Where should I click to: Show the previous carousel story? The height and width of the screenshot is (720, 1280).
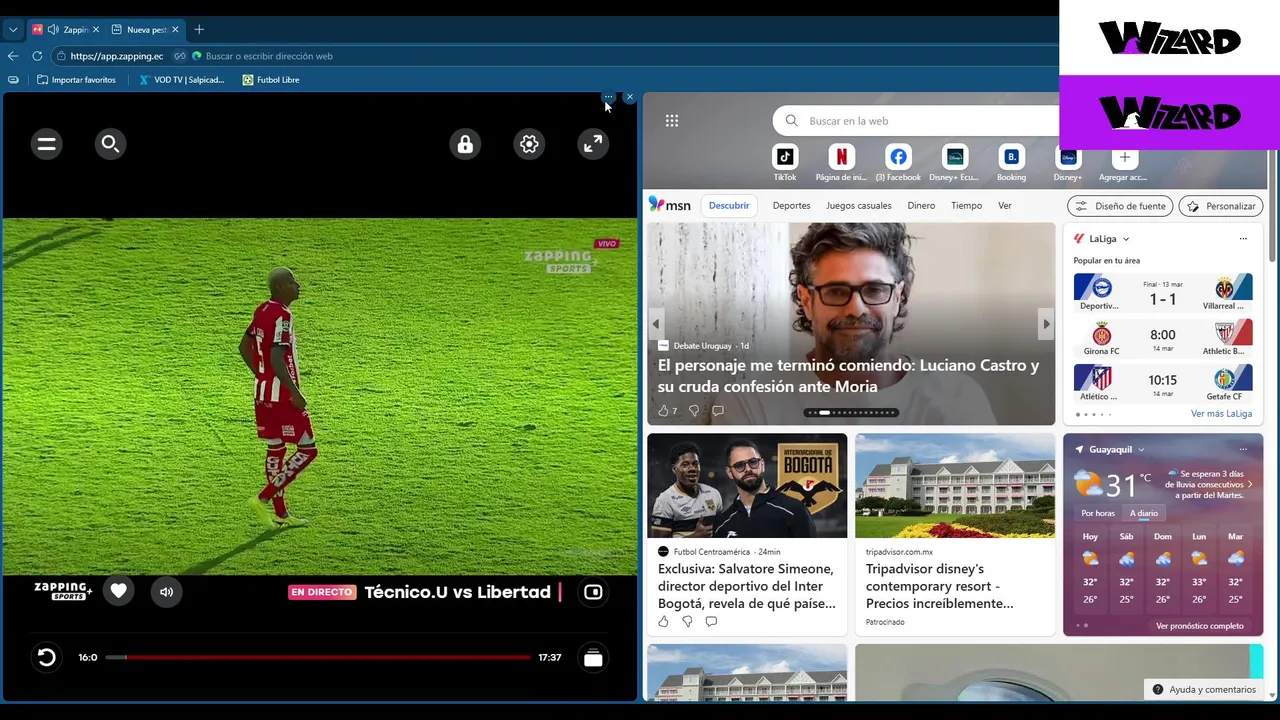657,324
